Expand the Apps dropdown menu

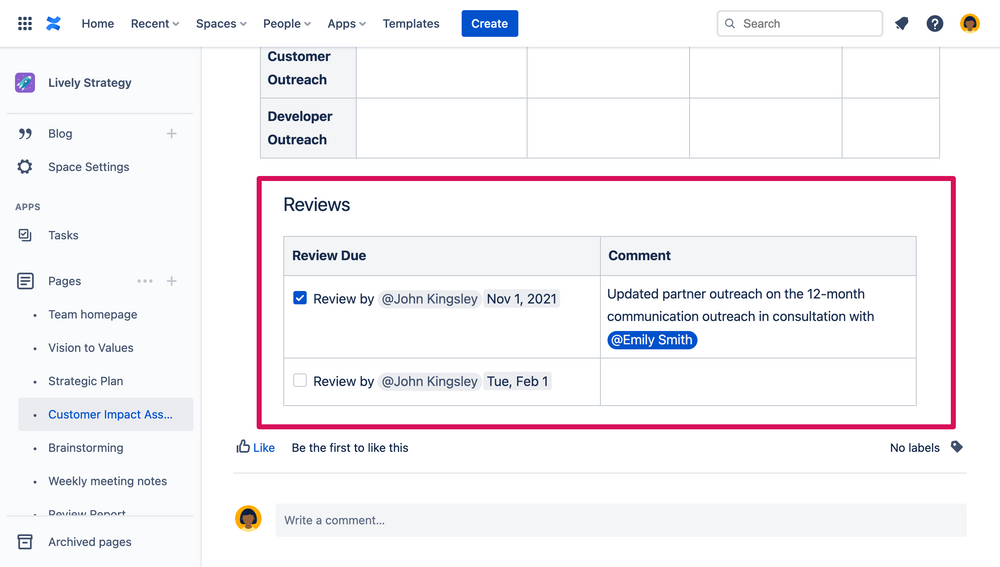pos(346,24)
